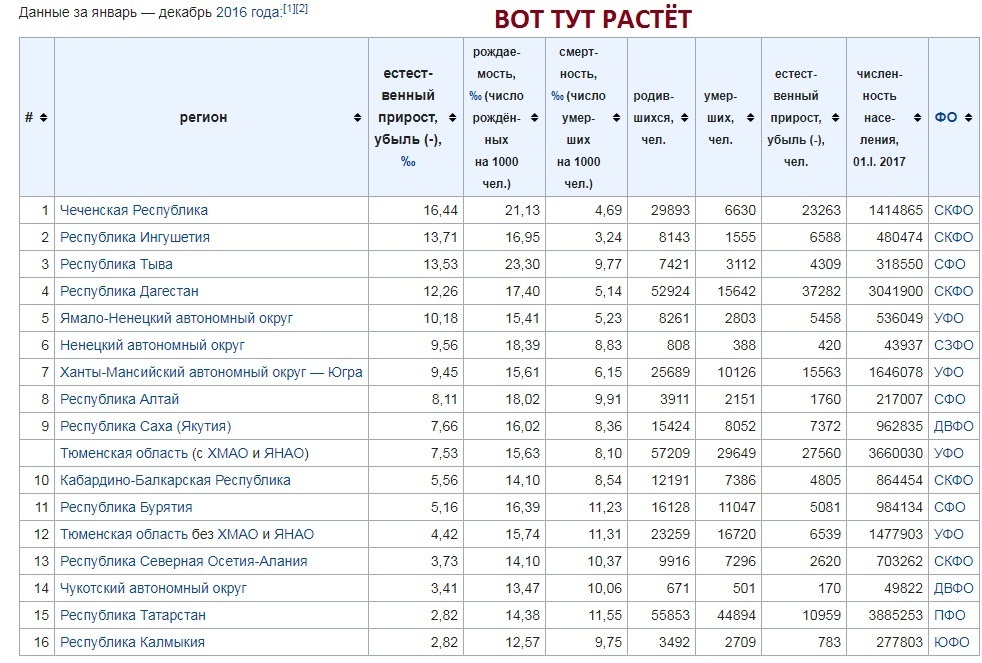The width and height of the screenshot is (982, 663).
Task: Sort by ФО column arrows
Action: 968,118
